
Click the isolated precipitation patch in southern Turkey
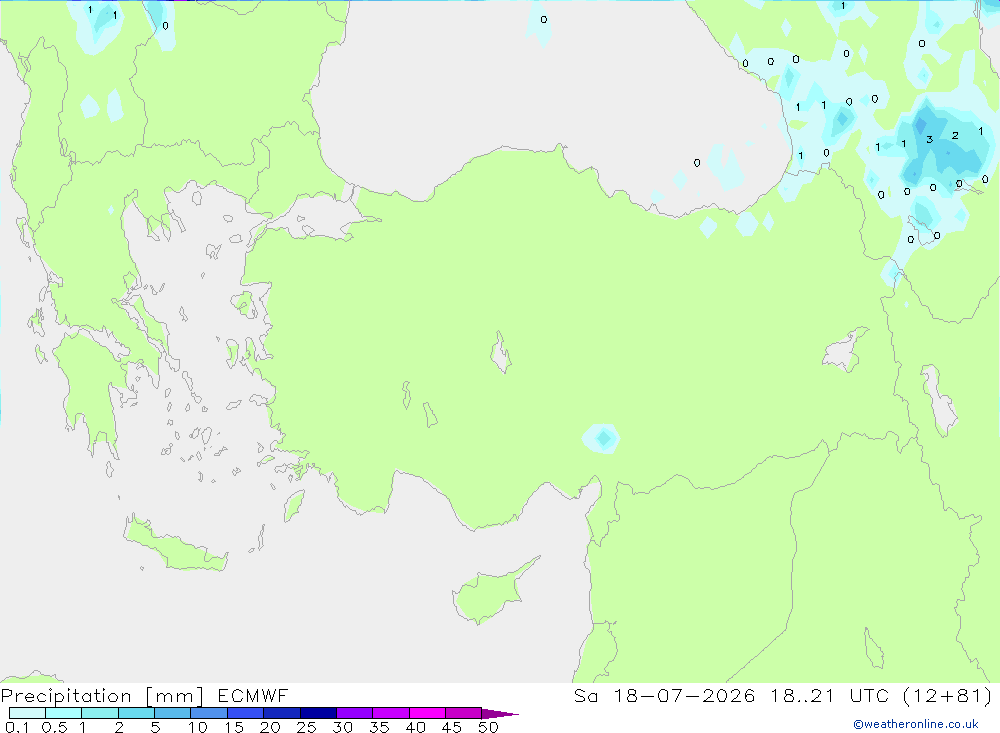602,438
